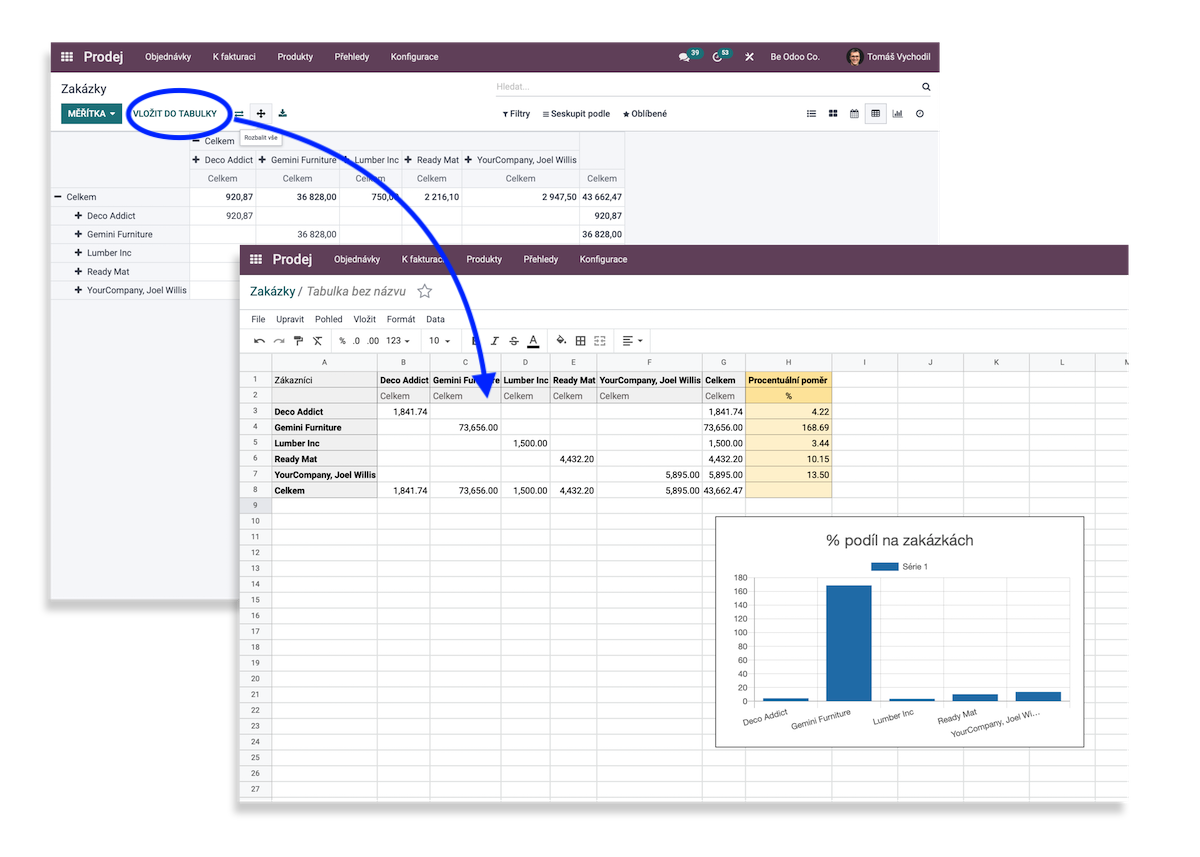Open Konfigurace in the pivot window navbar
This screenshot has height=857, width=1200.
click(415, 57)
